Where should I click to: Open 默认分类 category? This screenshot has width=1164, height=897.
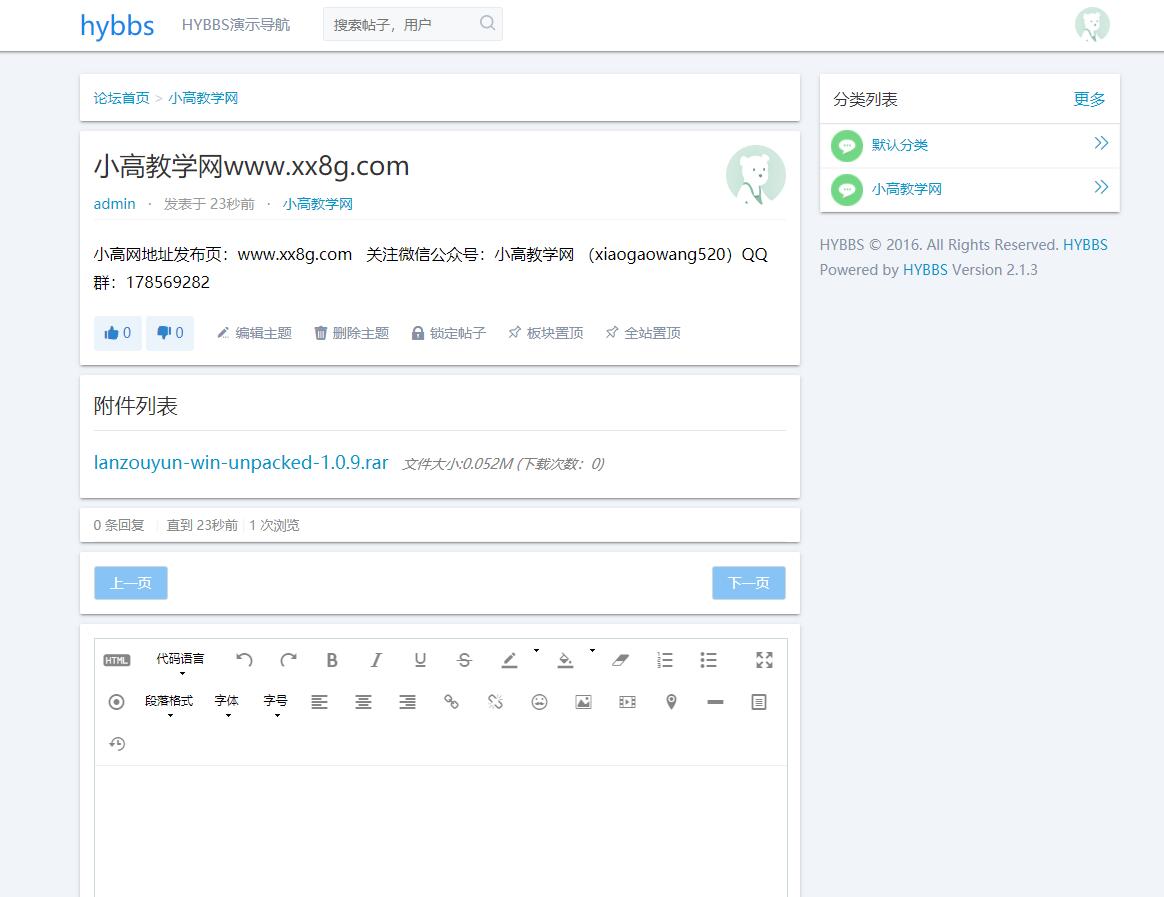pyautogui.click(x=900, y=145)
